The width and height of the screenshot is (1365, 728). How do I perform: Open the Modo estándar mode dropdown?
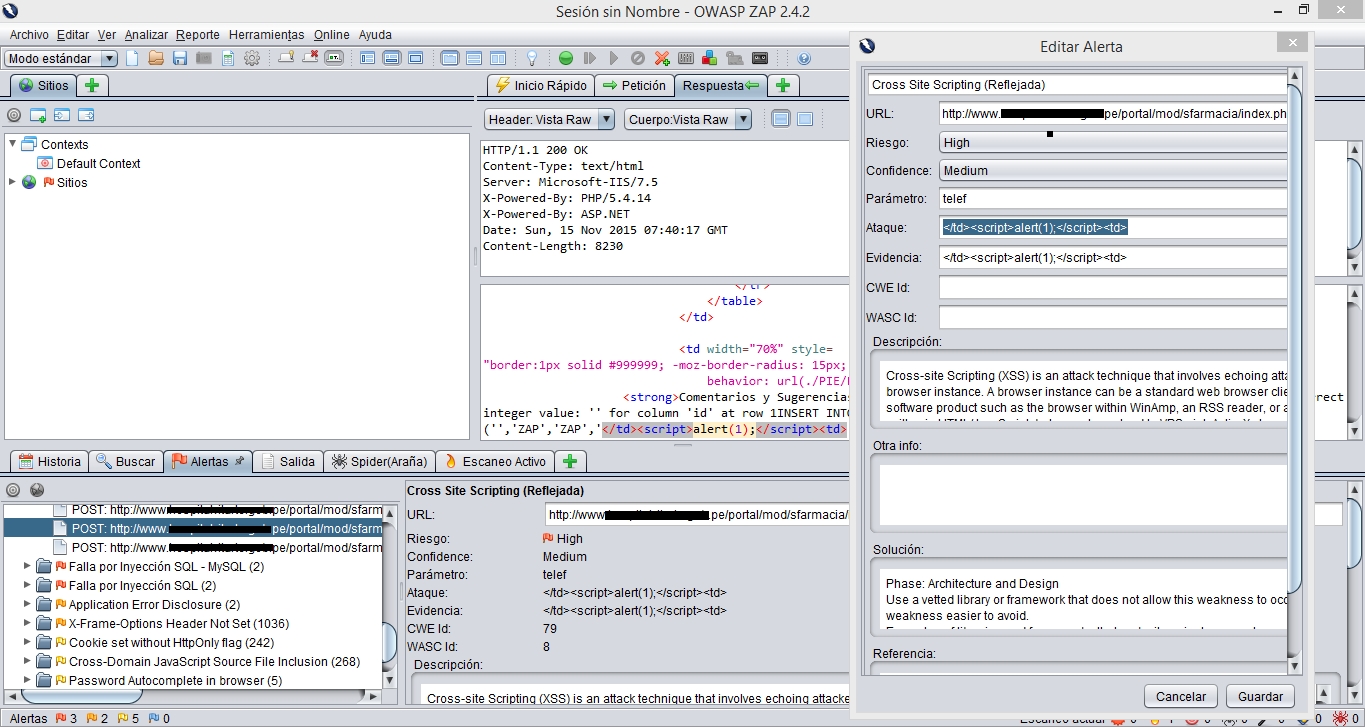pyautogui.click(x=61, y=59)
